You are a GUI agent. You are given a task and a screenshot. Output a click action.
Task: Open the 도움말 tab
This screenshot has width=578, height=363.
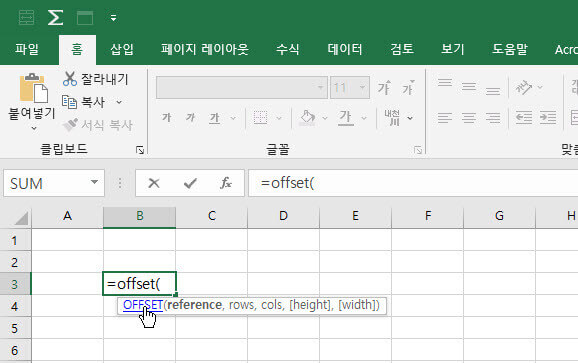[x=510, y=49]
